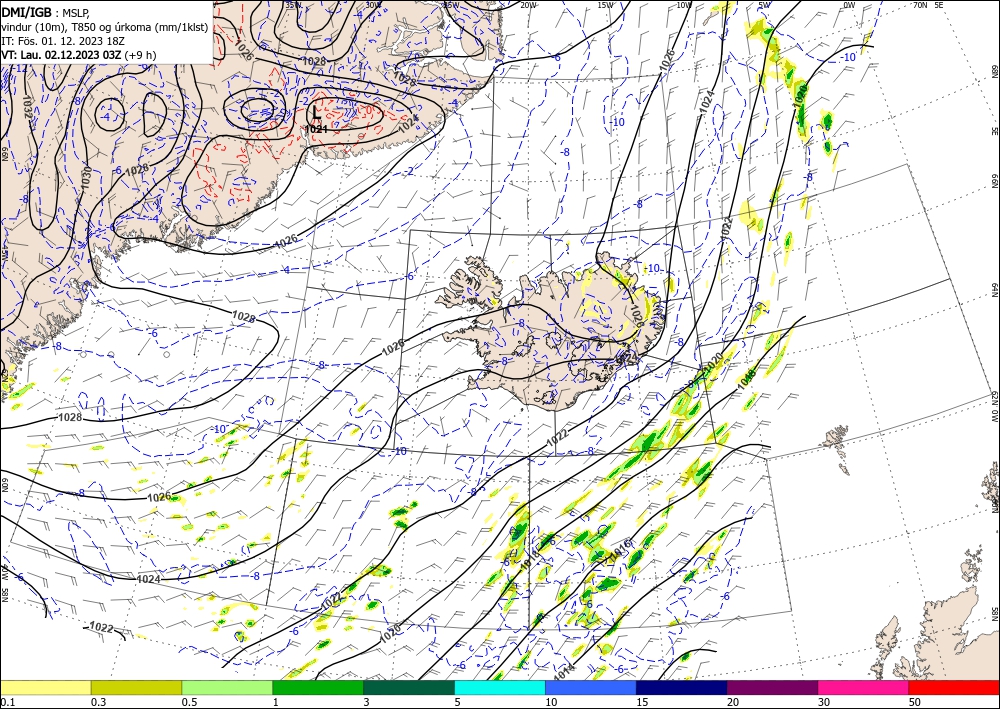Click the legend value '0.3'
This screenshot has height=709, width=1000.
coord(98,702)
